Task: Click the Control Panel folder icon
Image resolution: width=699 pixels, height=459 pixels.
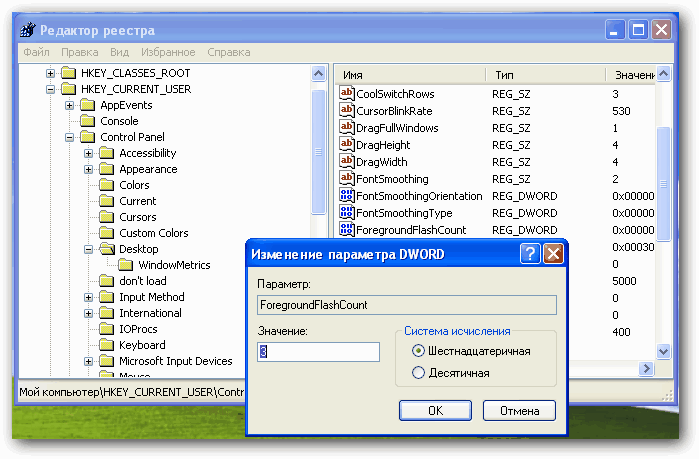Action: click(x=87, y=137)
